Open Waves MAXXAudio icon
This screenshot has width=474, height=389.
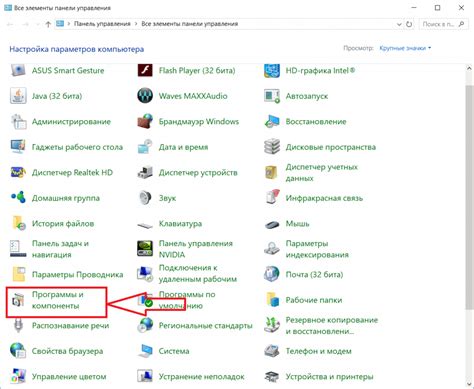145,96
